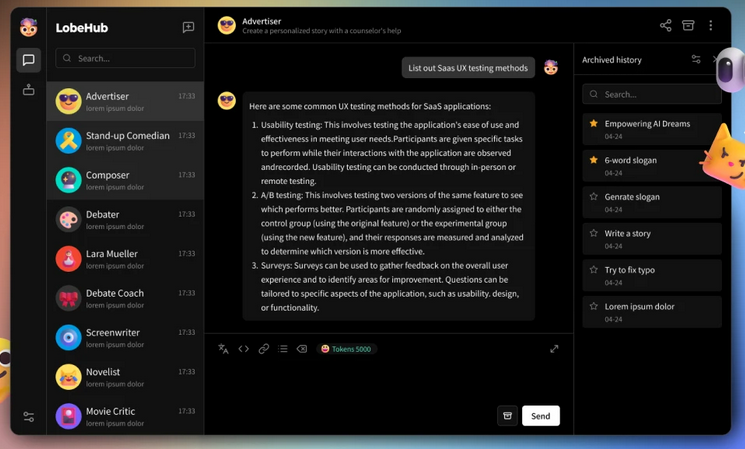
Task: Click the list icon in the input toolbar
Action: pyautogui.click(x=283, y=349)
